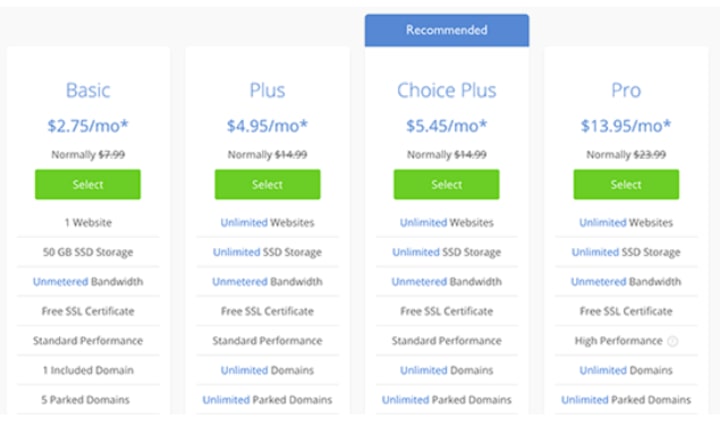Click the High Performance info icon

[672, 341]
